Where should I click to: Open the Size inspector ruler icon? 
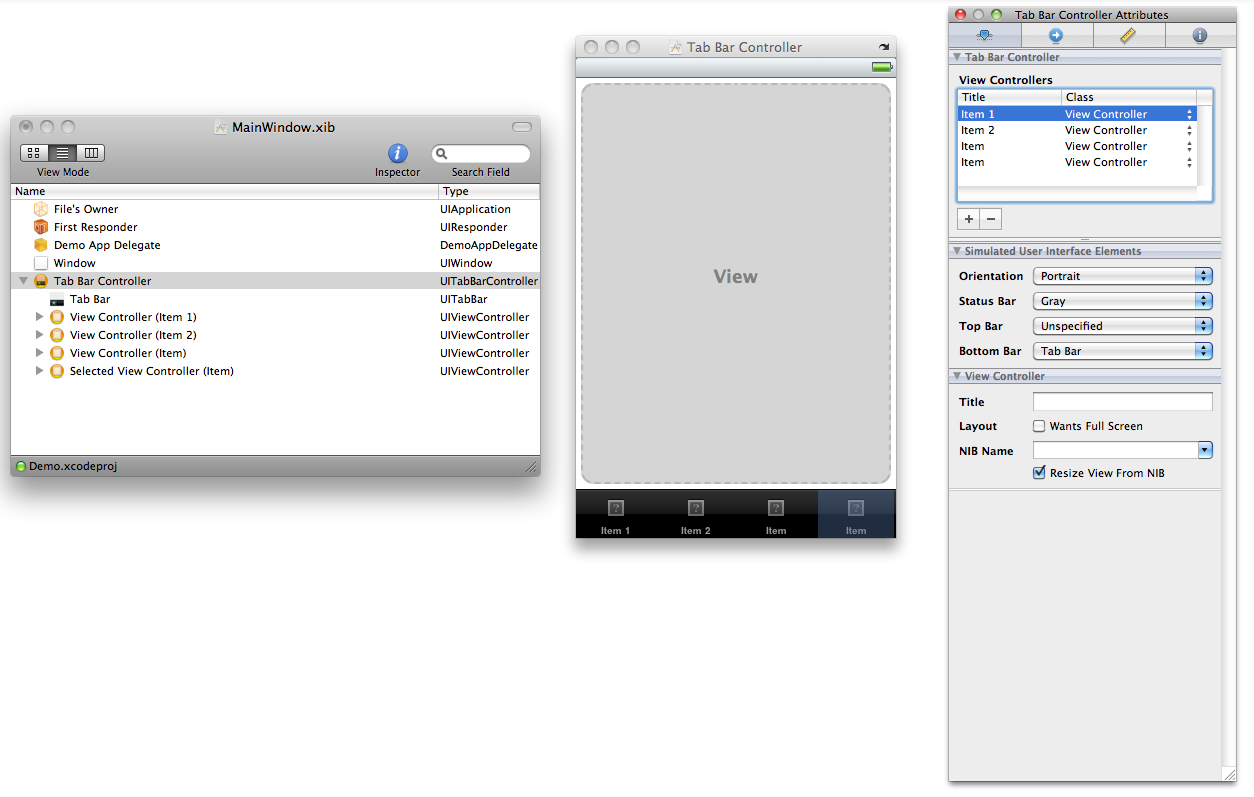(x=1128, y=35)
